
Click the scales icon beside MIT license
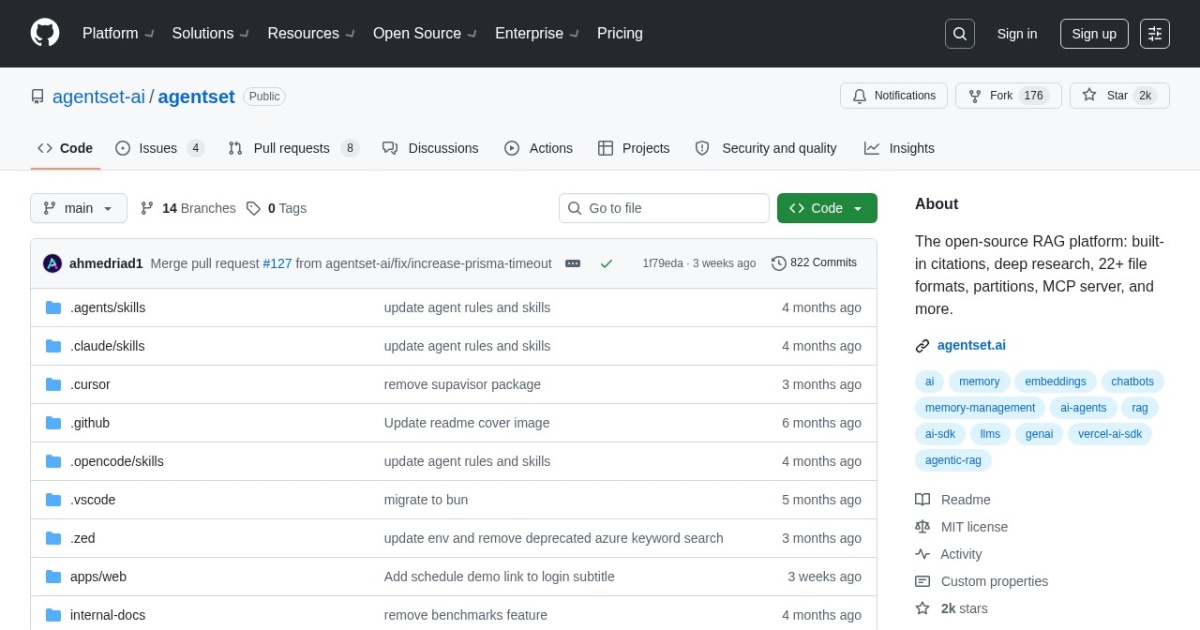[922, 527]
